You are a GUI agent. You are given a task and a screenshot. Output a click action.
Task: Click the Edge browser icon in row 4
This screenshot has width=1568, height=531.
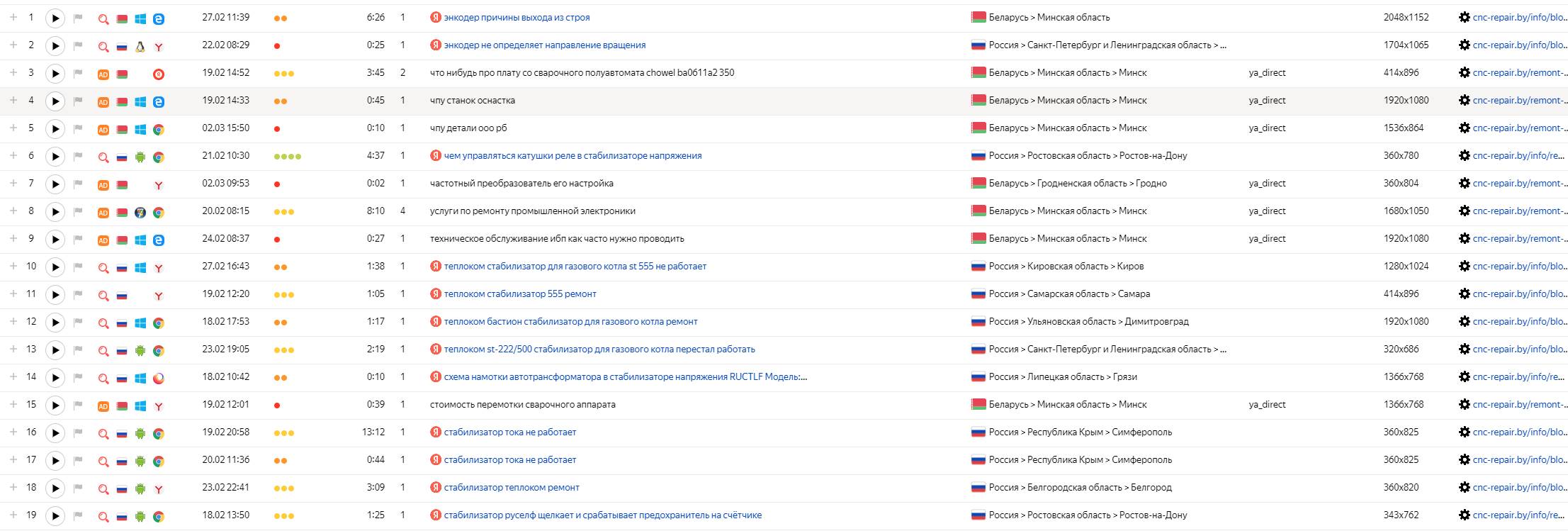click(x=159, y=101)
